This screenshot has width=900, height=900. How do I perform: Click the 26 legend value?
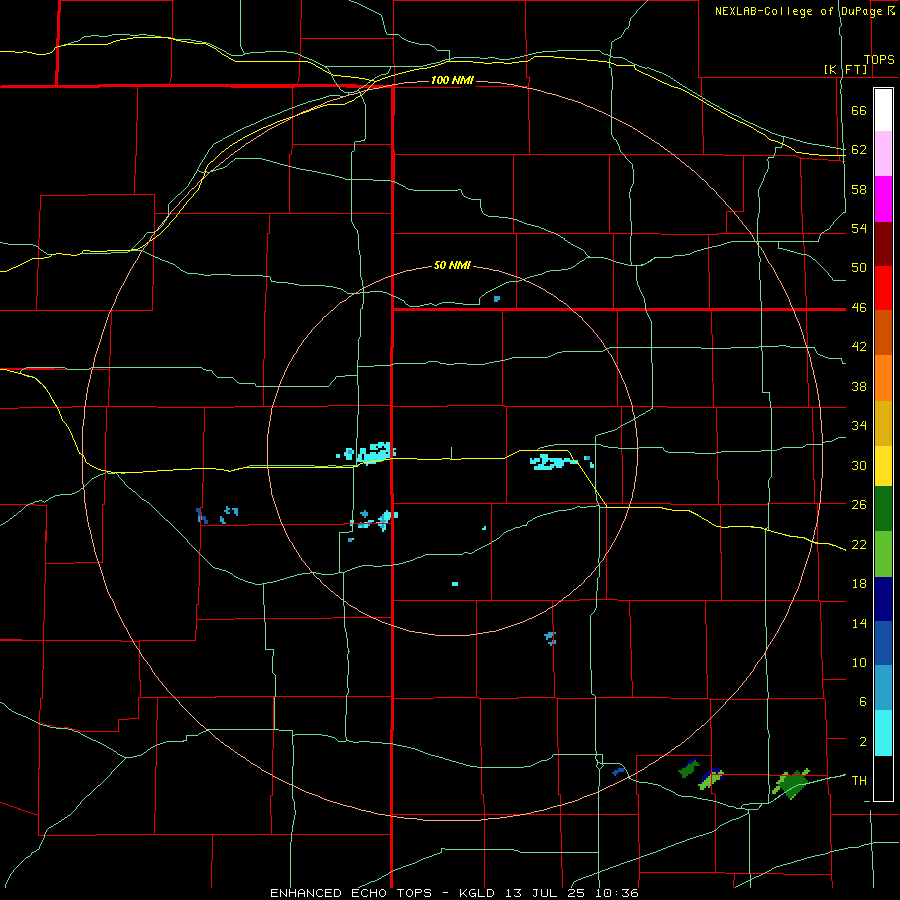click(x=859, y=505)
